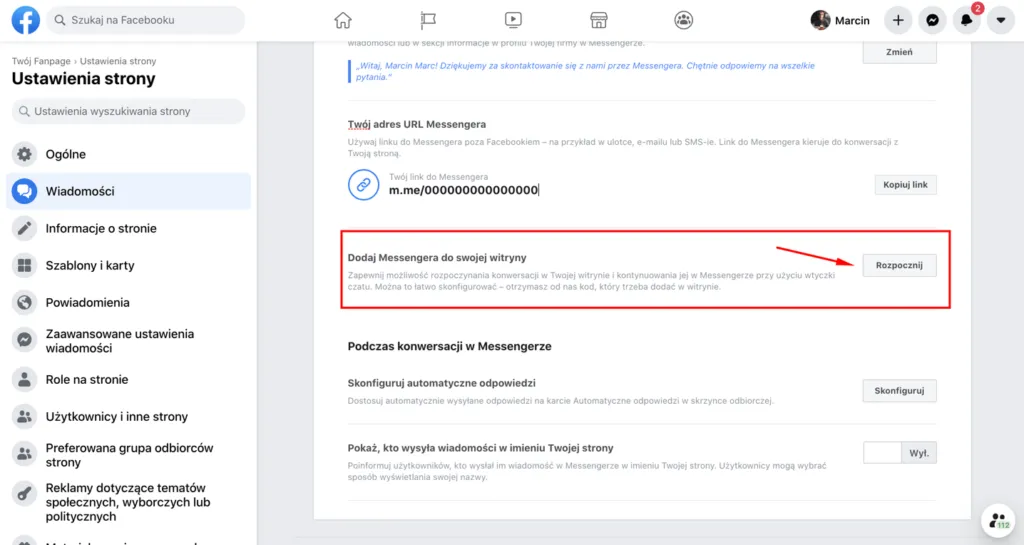The width and height of the screenshot is (1024, 545).
Task: Open the Groups icon in top bar
Action: [x=684, y=20]
